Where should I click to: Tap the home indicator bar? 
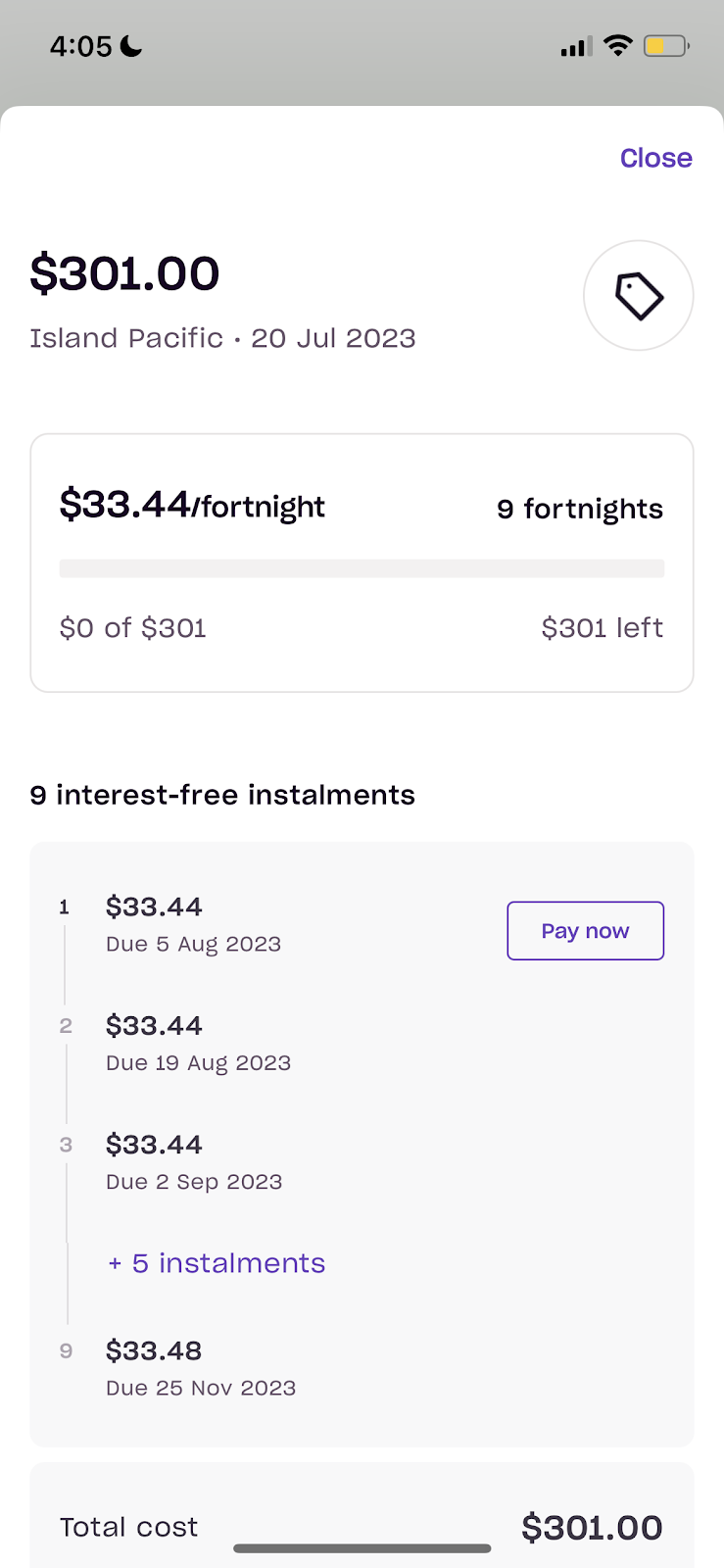(x=362, y=1548)
